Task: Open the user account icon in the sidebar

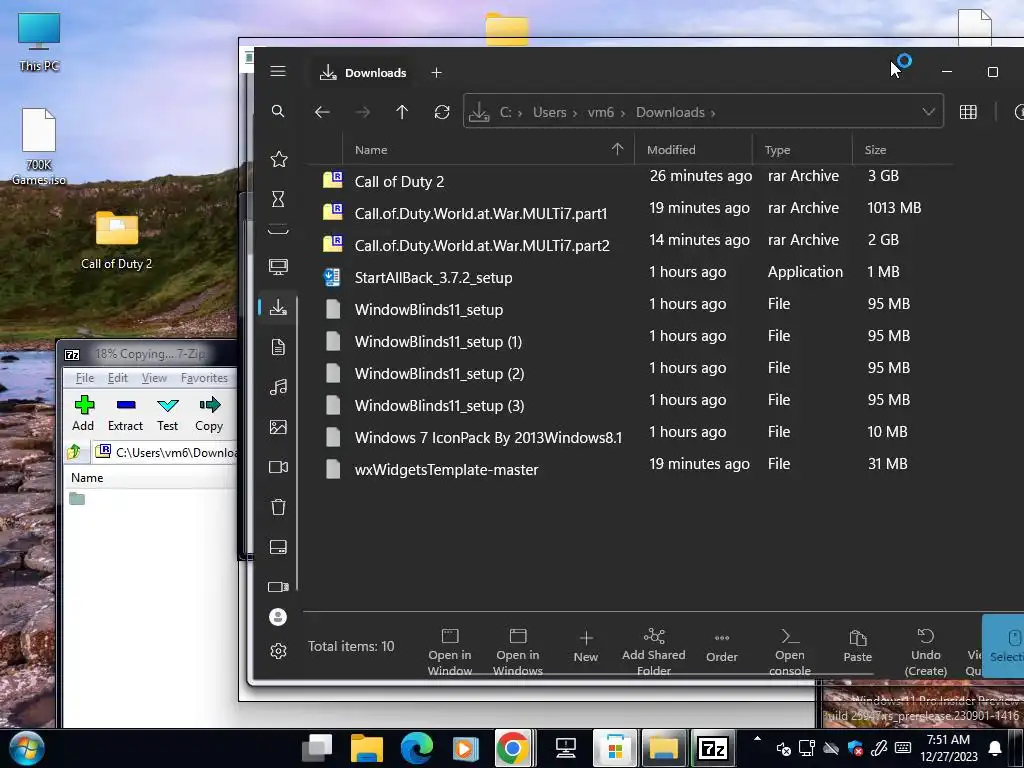Action: click(x=278, y=617)
